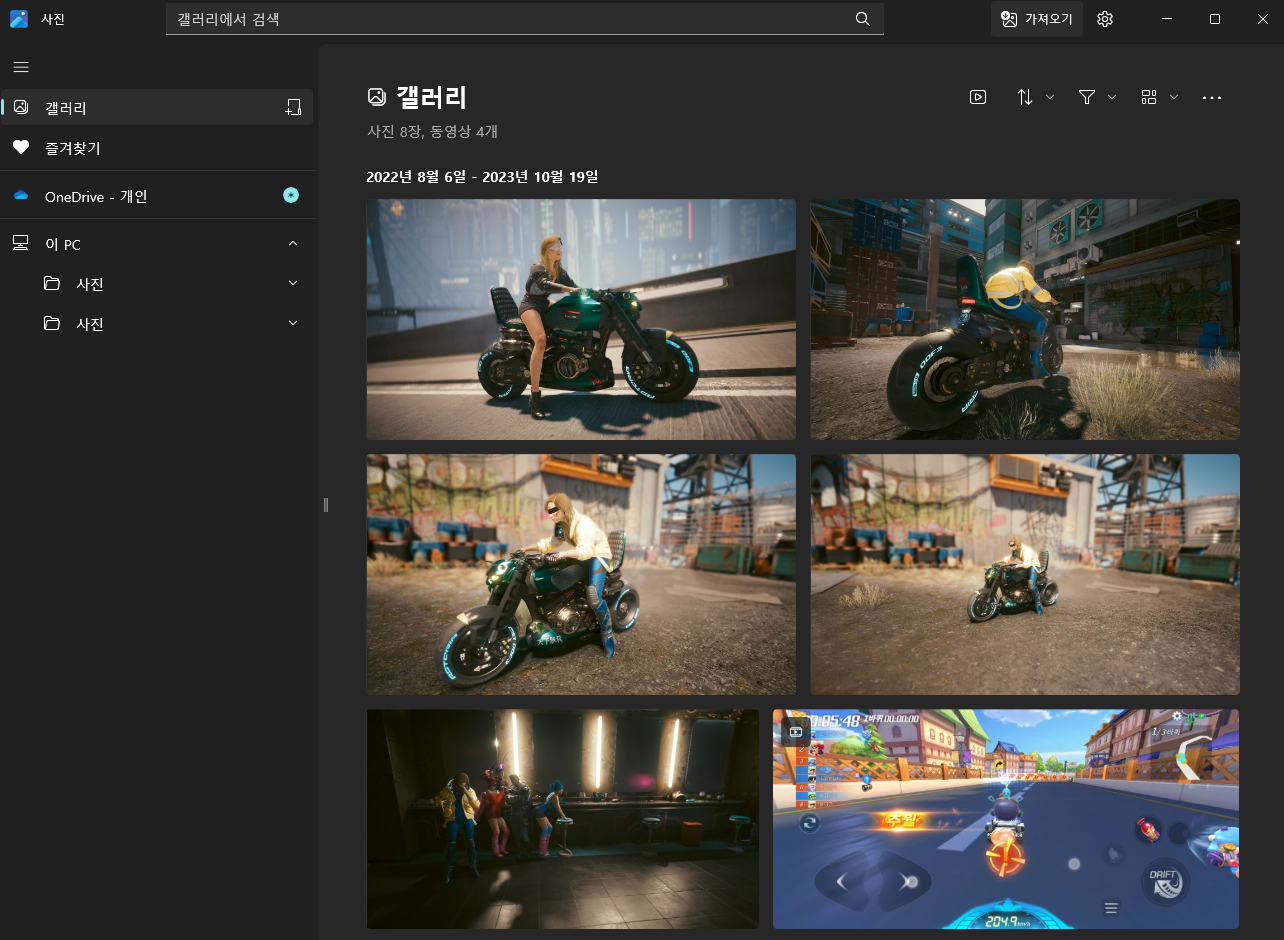This screenshot has height=940, width=1284.
Task: Open the view layout dropdown chevron
Action: (1174, 97)
